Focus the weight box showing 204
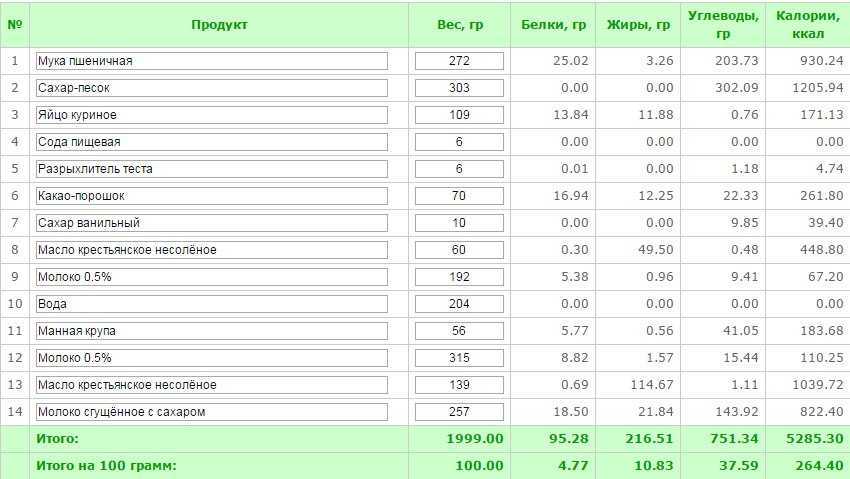 459,304
